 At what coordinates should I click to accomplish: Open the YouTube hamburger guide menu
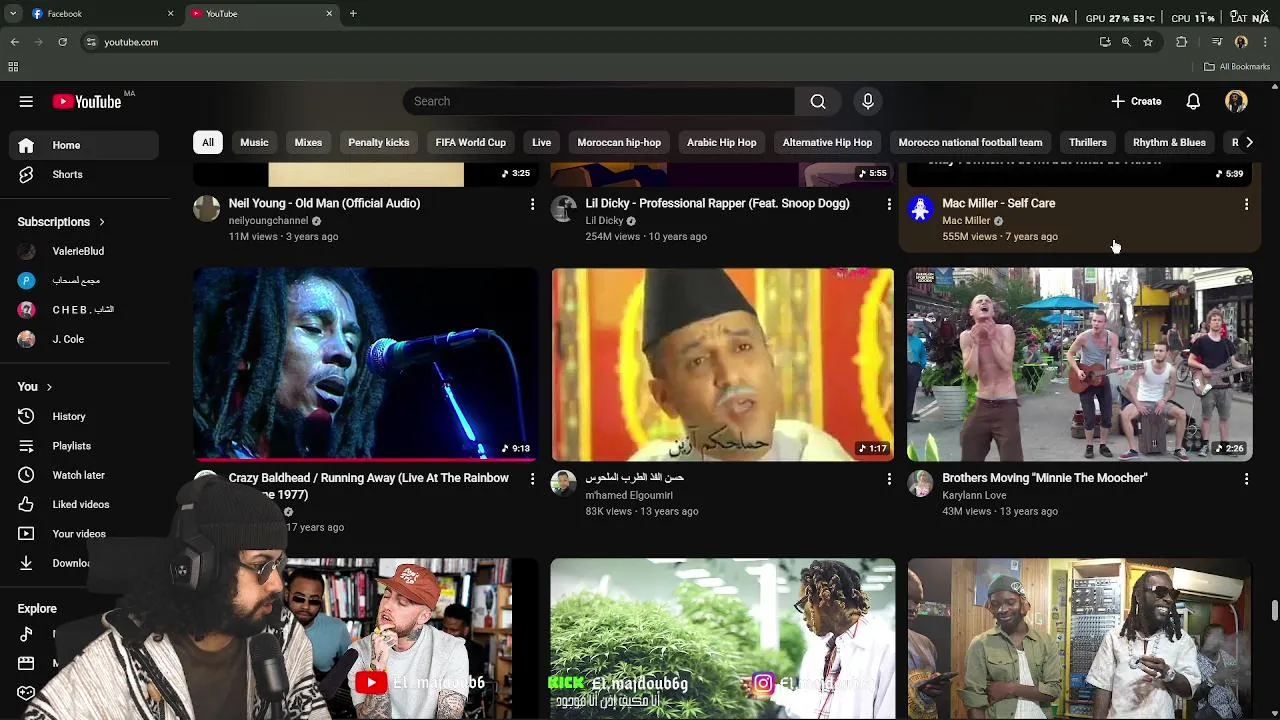pyautogui.click(x=26, y=101)
